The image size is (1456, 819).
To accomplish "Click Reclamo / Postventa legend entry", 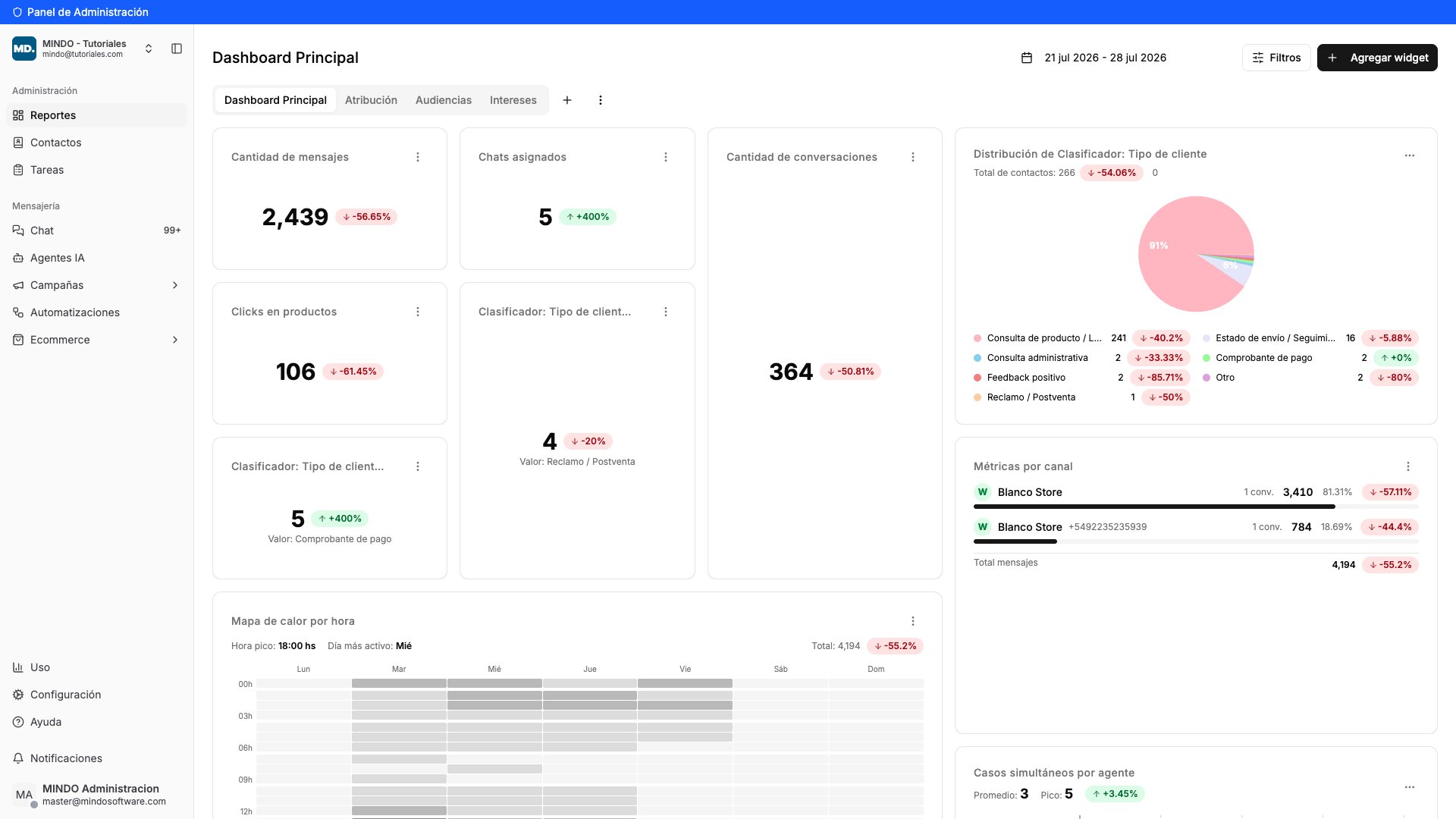I will [x=1082, y=397].
